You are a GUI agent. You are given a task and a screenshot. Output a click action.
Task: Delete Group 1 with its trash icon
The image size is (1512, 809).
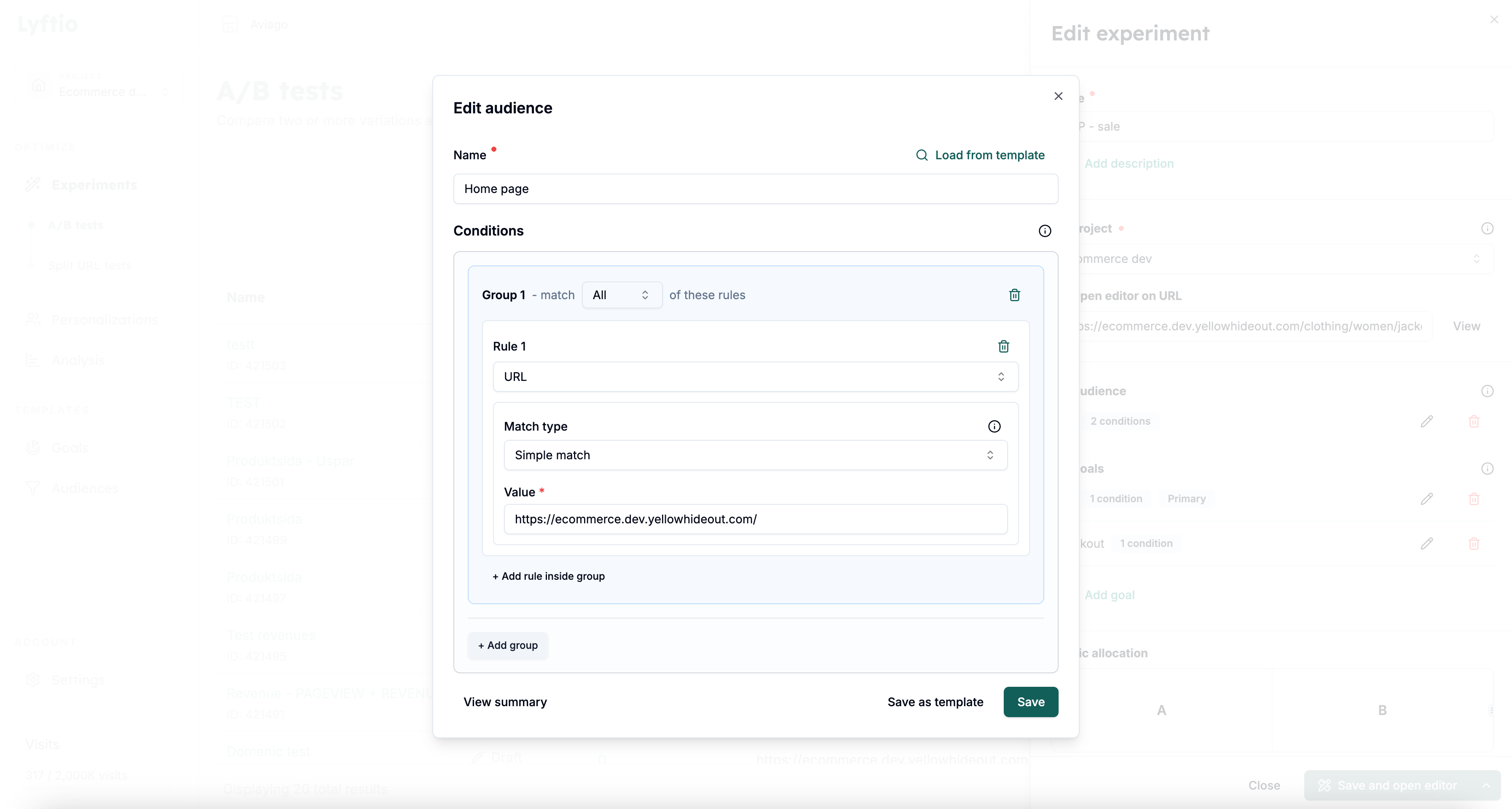point(1014,295)
